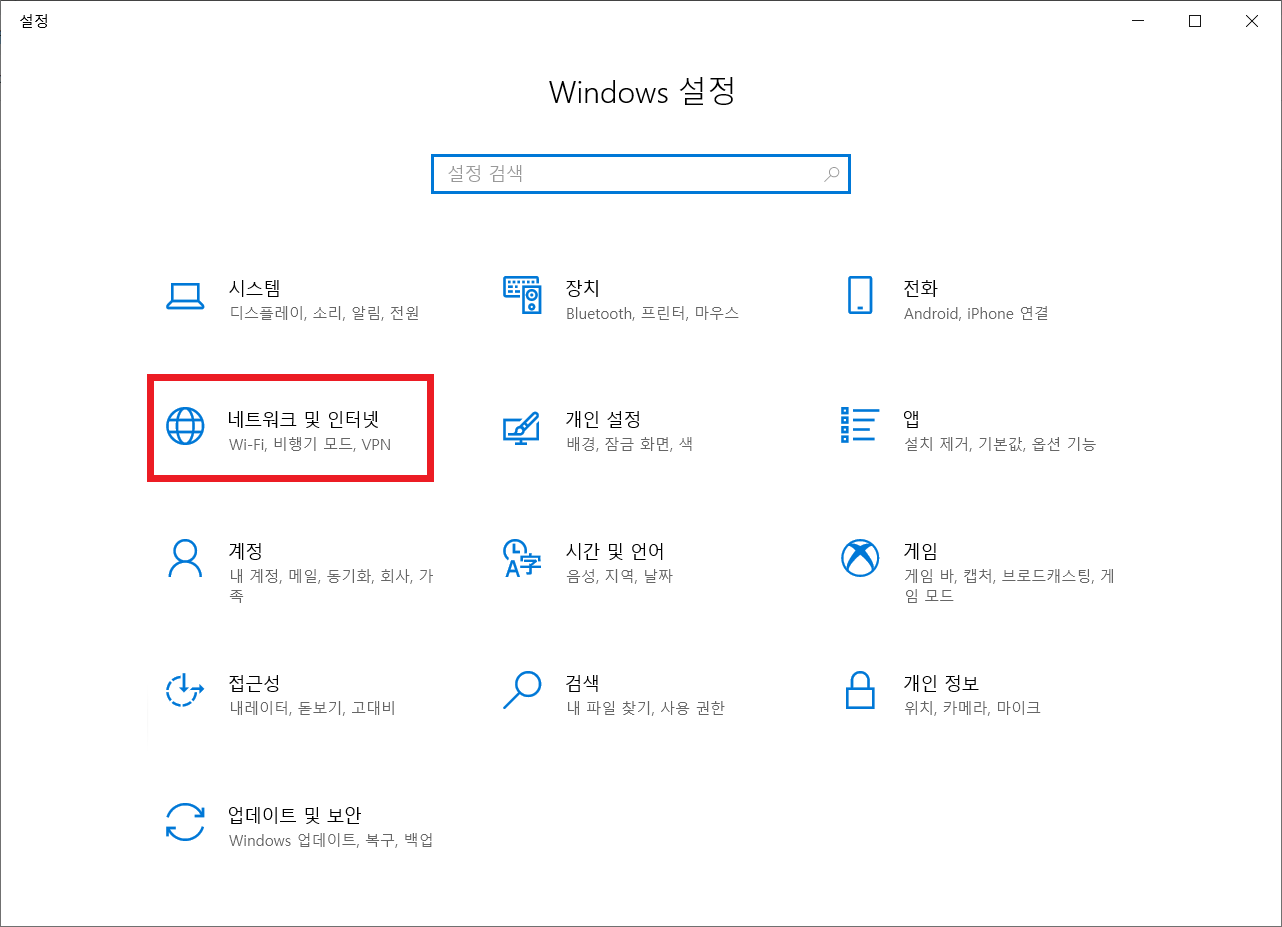Open the 접근성 settings label
The image size is (1282, 927).
[x=254, y=683]
